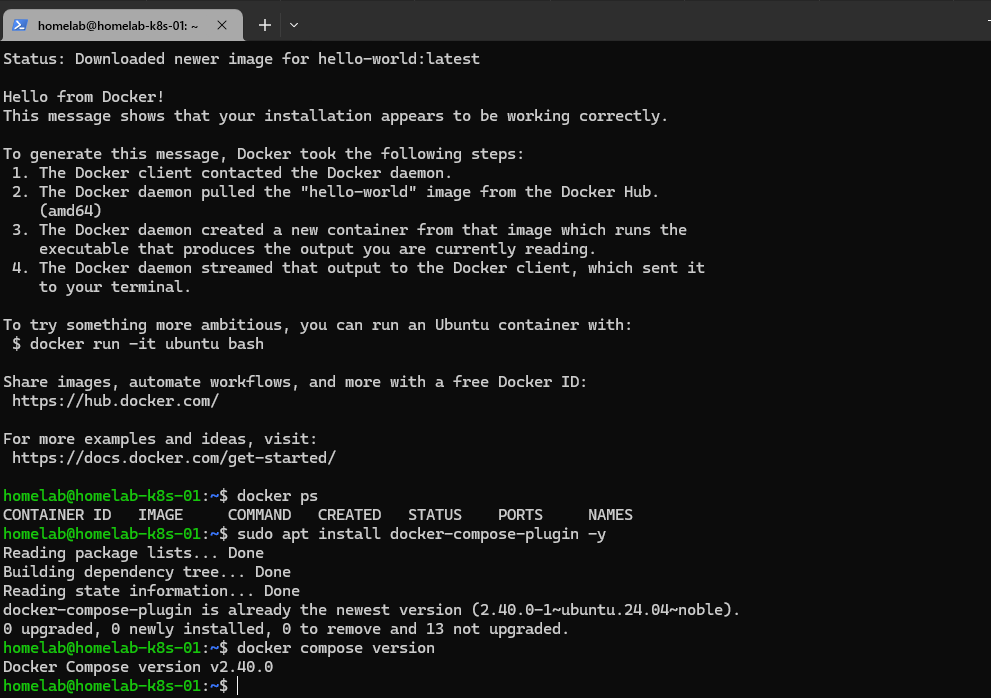991x698 pixels.
Task: Click the https://hub.docker.com/ URL
Action: [x=115, y=401]
